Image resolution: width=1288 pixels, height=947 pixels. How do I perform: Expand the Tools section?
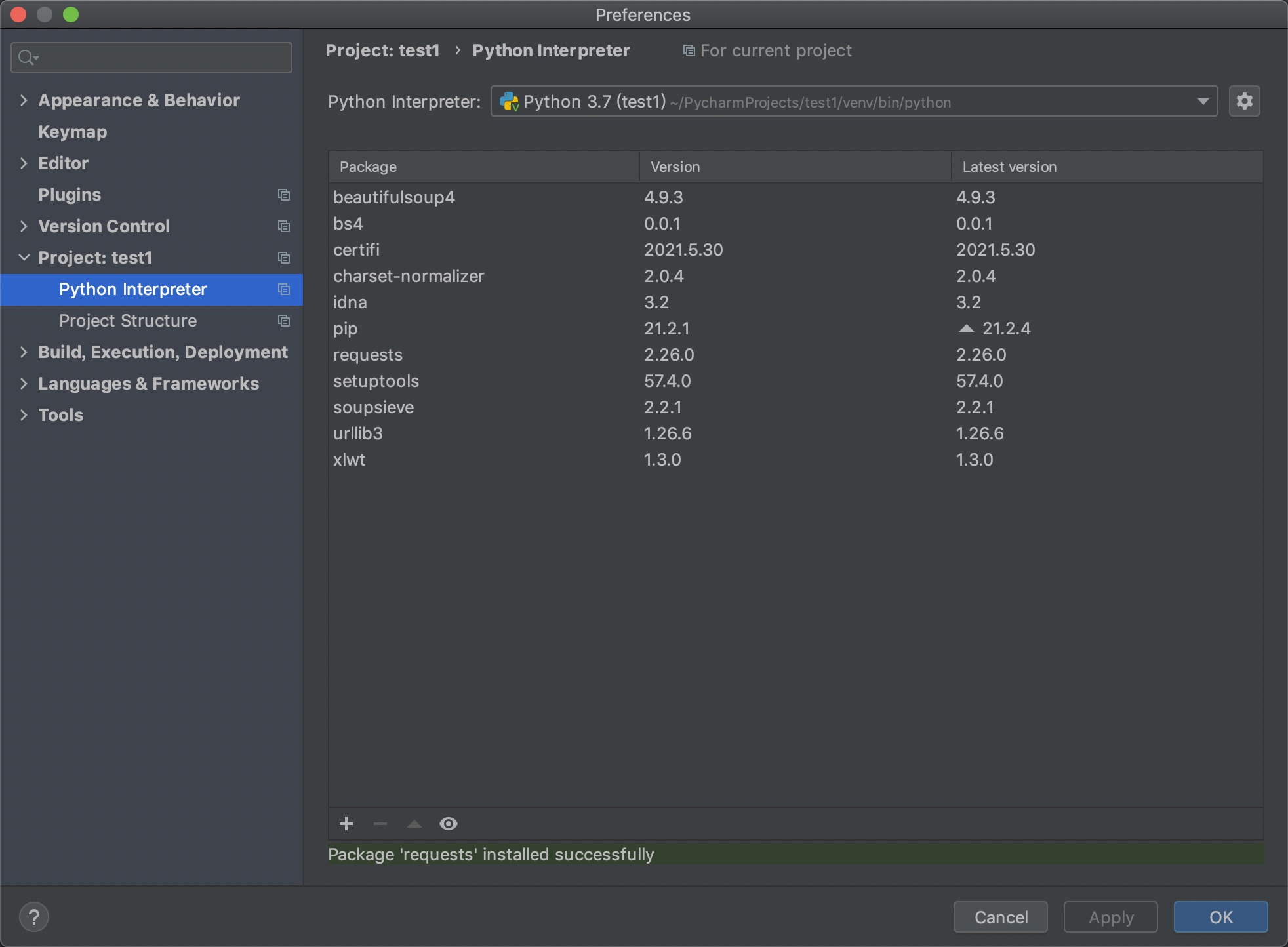click(x=24, y=415)
